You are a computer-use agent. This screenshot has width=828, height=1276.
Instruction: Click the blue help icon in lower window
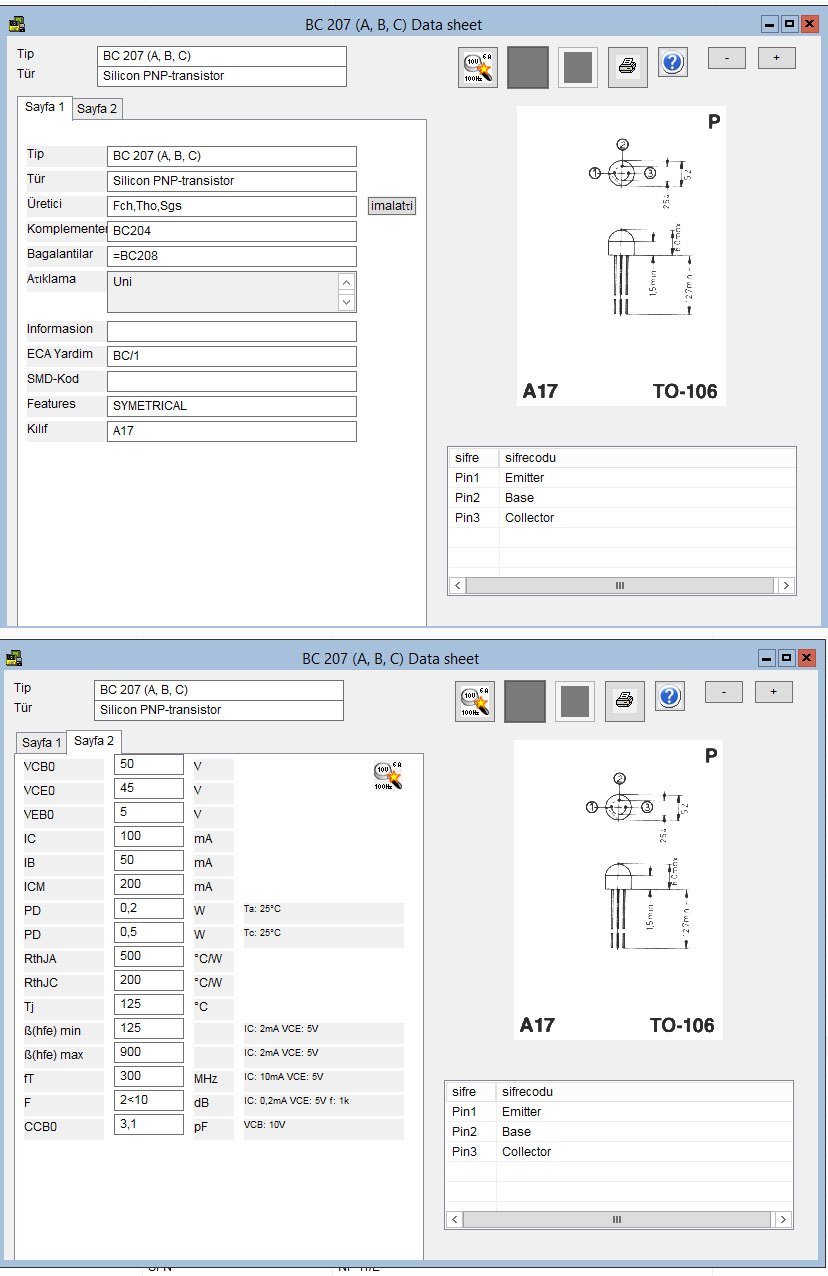point(670,697)
